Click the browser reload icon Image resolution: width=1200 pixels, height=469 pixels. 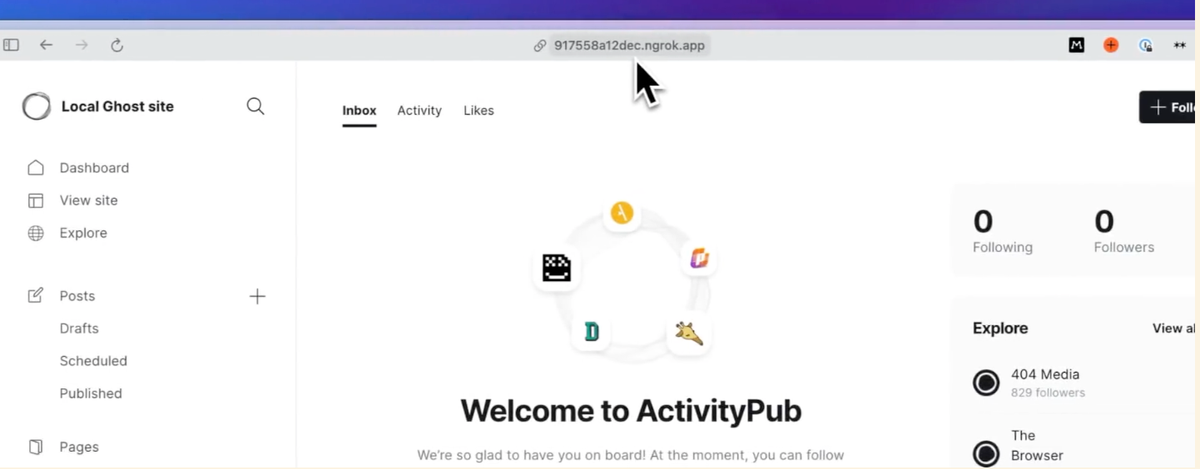click(116, 45)
